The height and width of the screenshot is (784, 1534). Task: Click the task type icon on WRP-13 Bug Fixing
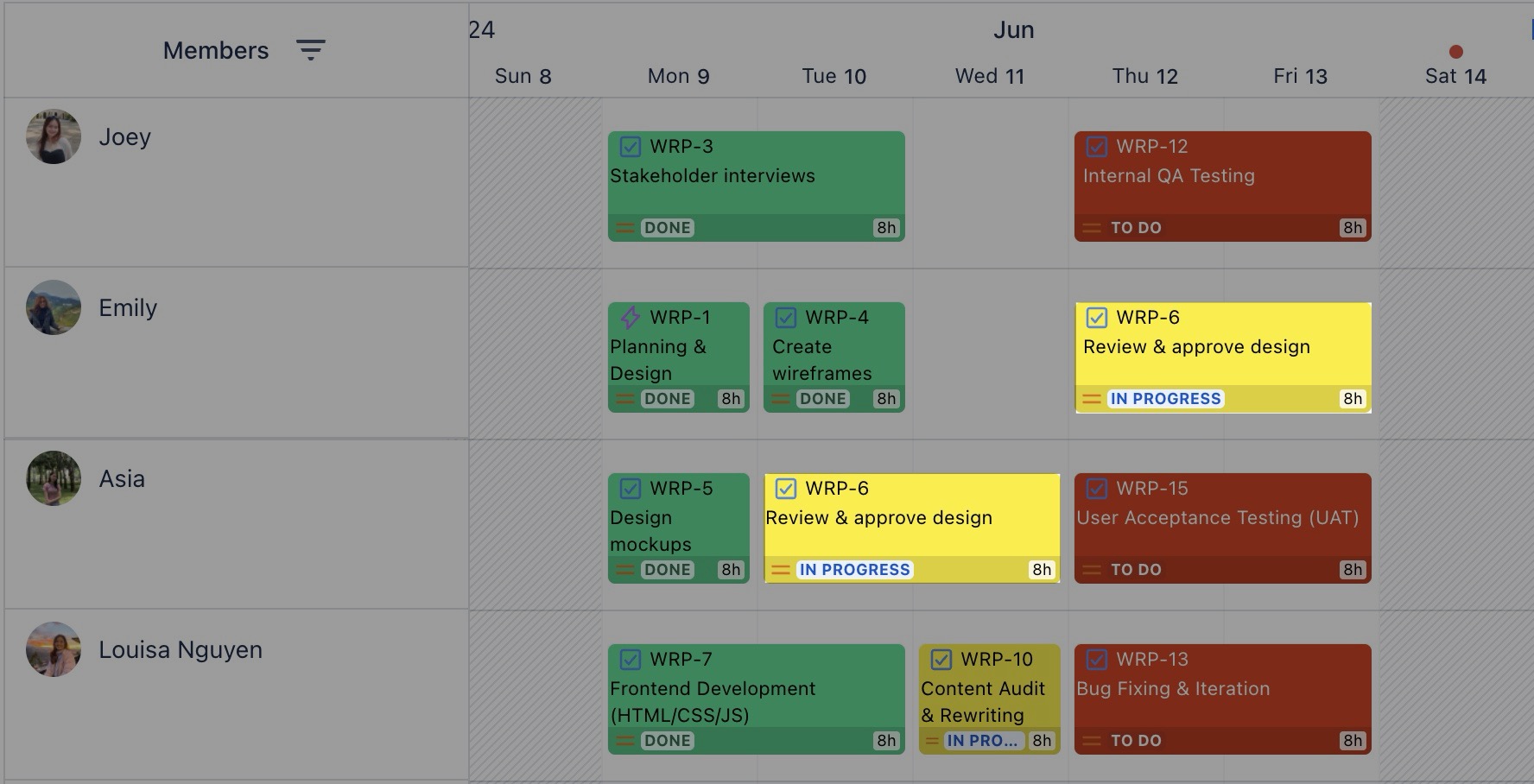(x=1097, y=659)
